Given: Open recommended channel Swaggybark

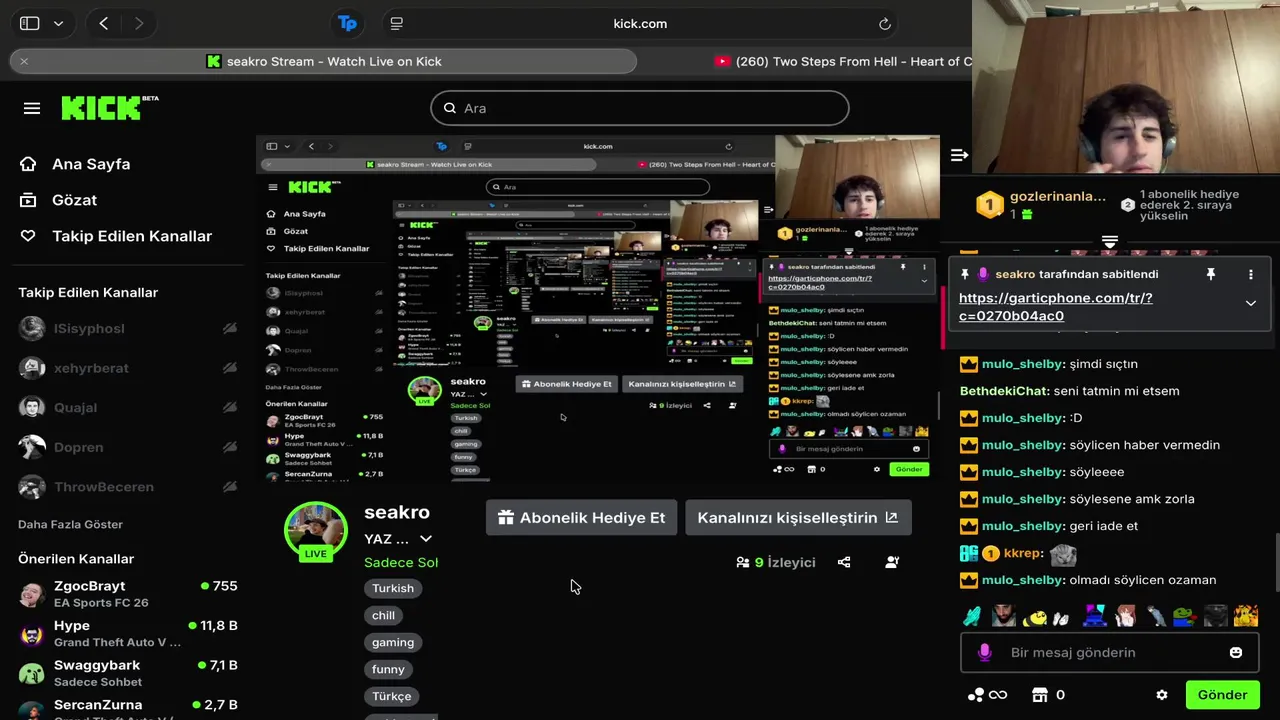Looking at the screenshot, I should [x=128, y=673].
